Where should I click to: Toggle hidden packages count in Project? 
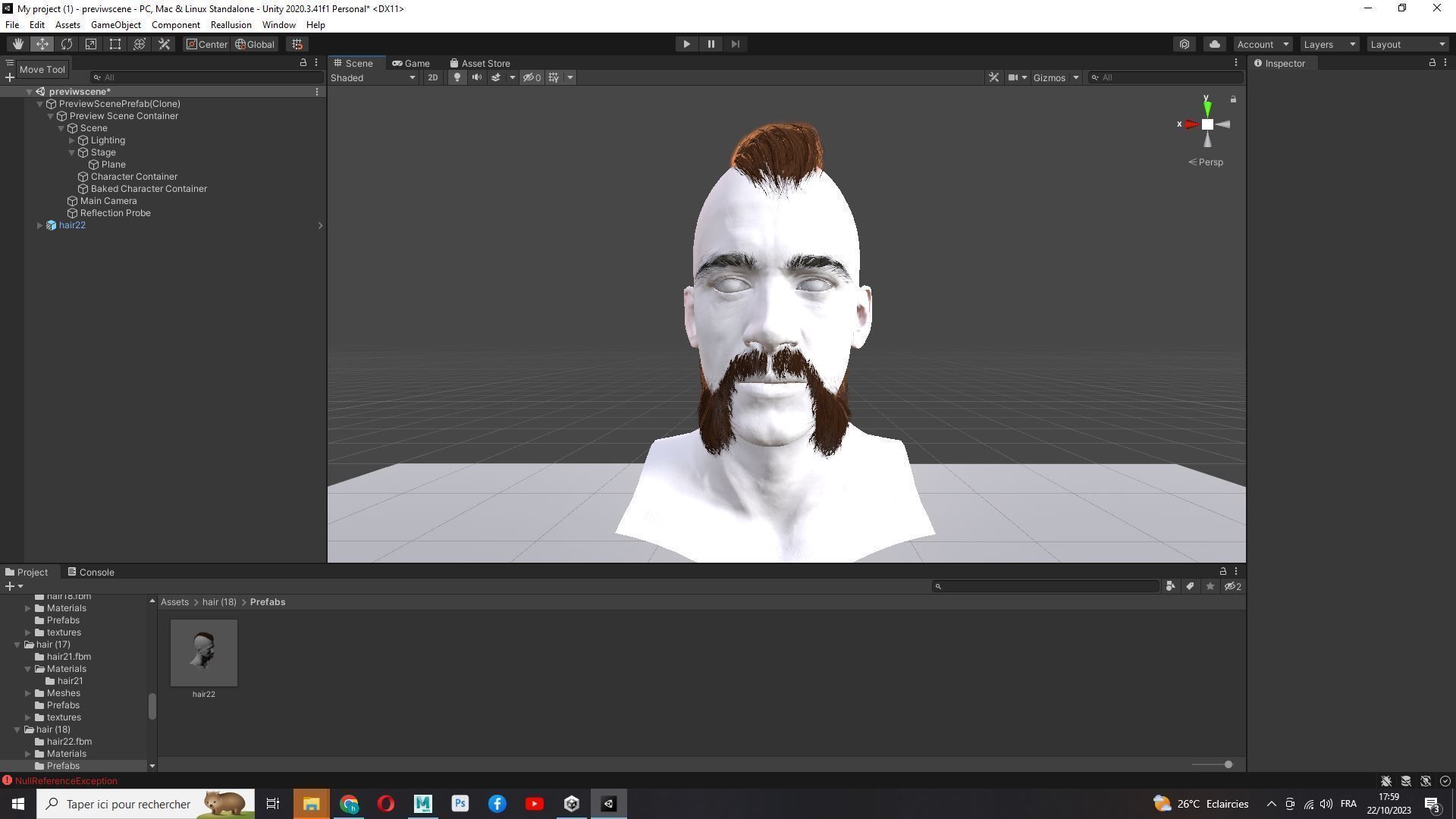tap(1234, 586)
